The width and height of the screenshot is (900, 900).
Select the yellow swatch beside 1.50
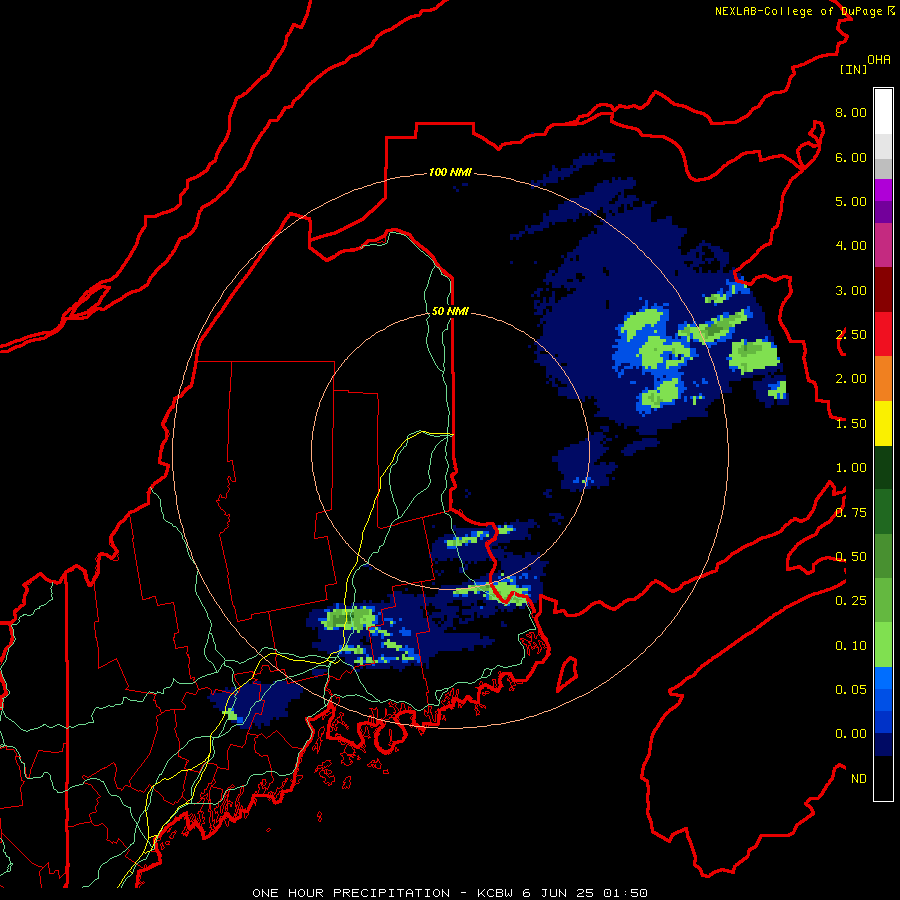tap(883, 423)
